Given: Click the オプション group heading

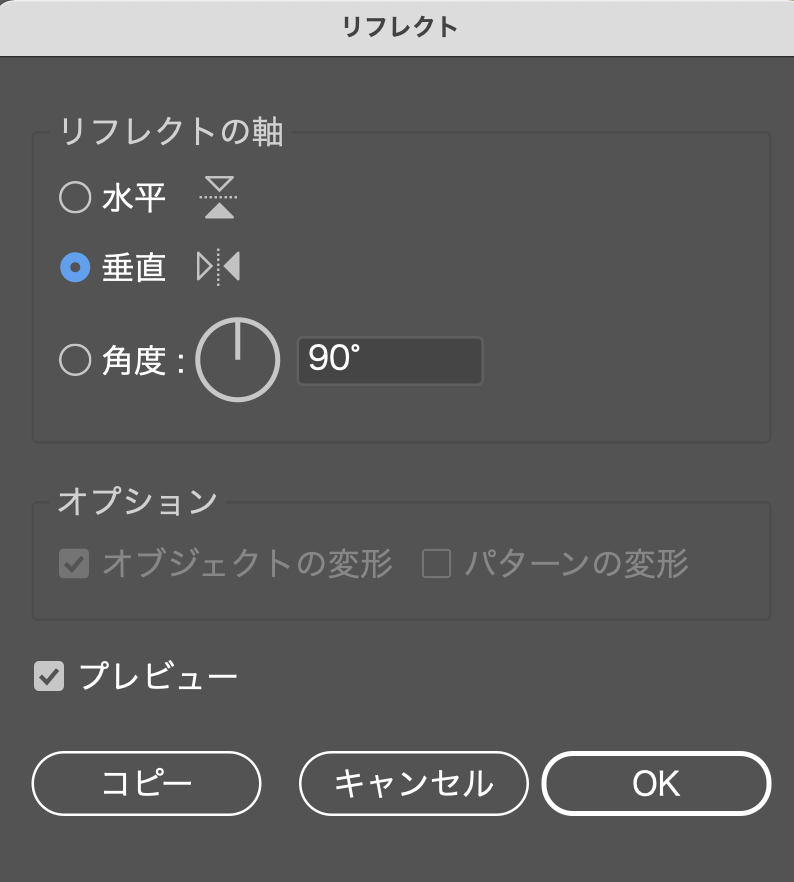Looking at the screenshot, I should [x=137, y=501].
